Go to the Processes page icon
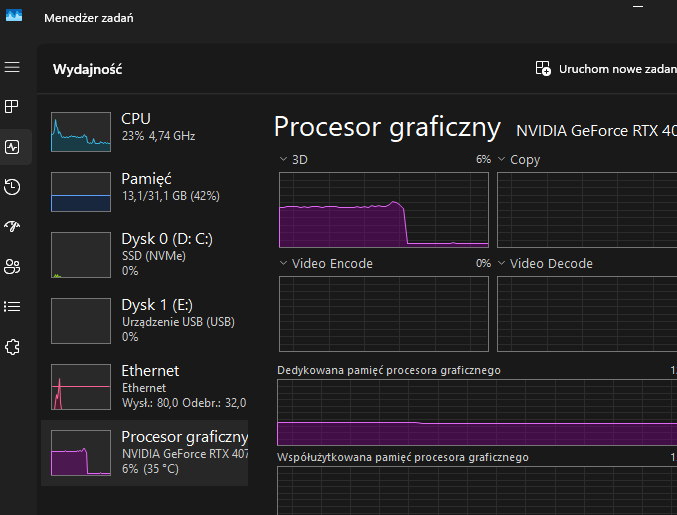677x515 pixels. click(12, 107)
